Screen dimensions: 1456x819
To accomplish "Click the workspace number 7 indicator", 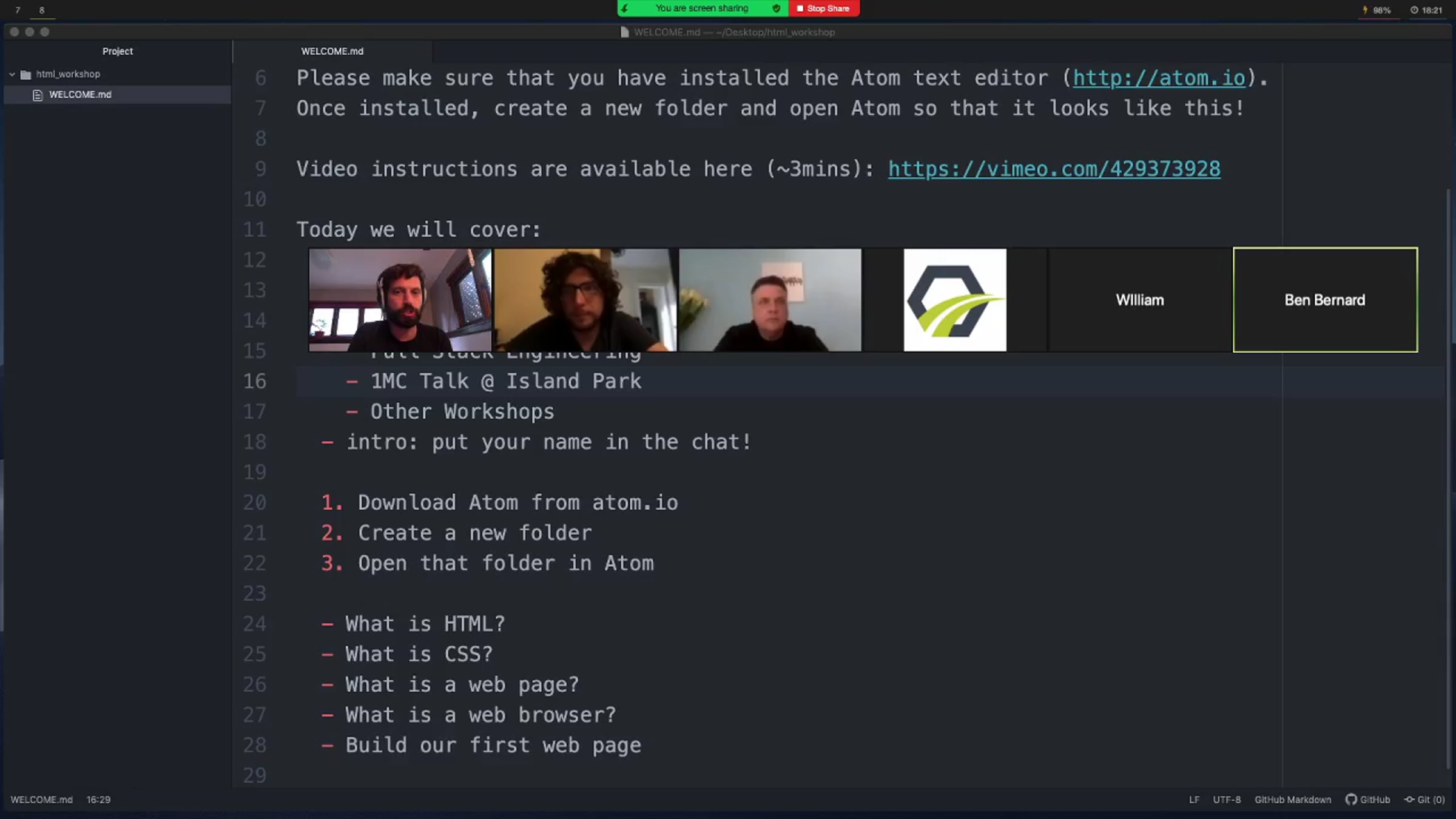I will point(18,10).
